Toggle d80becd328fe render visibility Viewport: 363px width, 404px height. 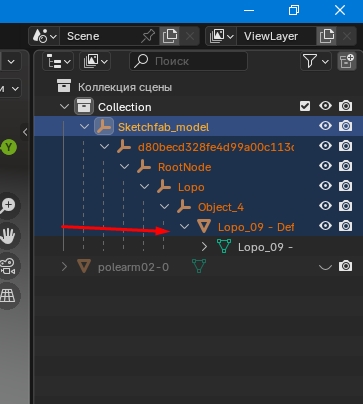click(x=345, y=146)
